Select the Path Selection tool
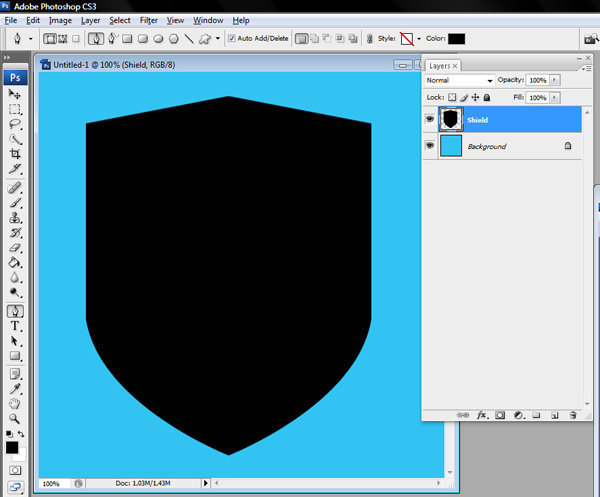This screenshot has height=497, width=600. [15, 341]
